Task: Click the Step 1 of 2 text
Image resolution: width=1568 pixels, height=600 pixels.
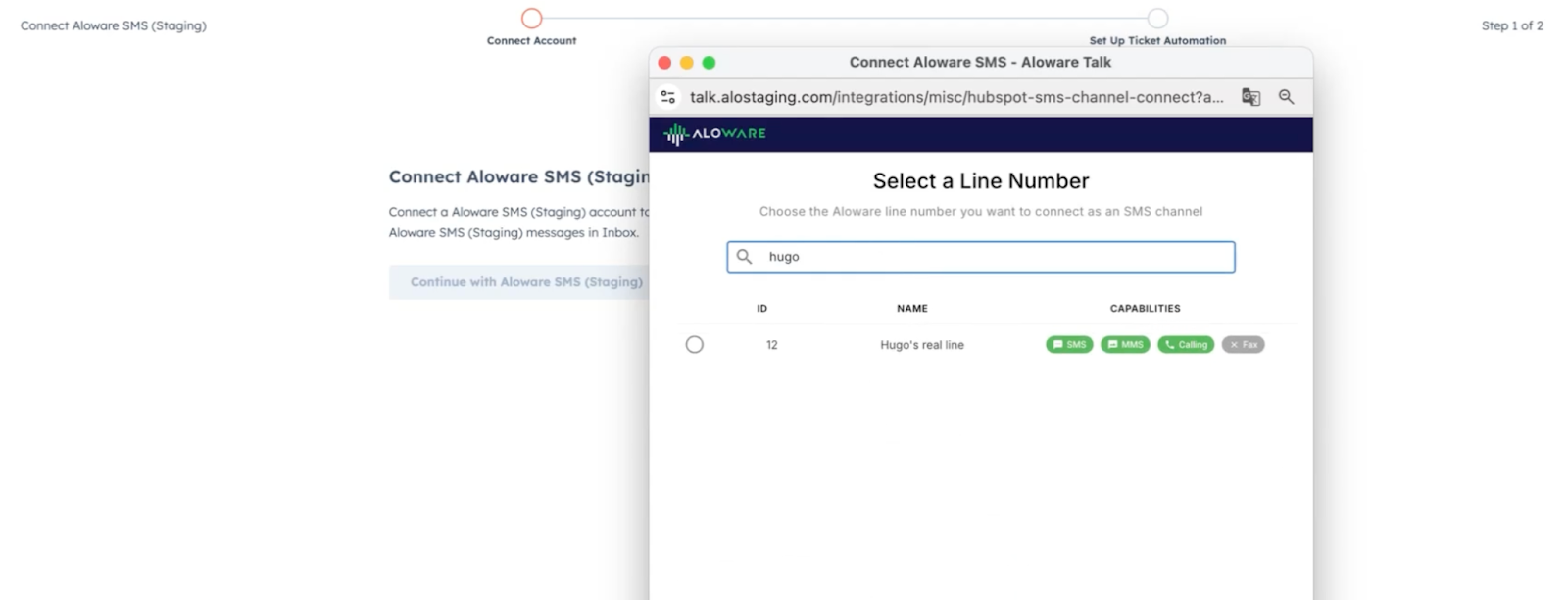Action: pyautogui.click(x=1512, y=25)
